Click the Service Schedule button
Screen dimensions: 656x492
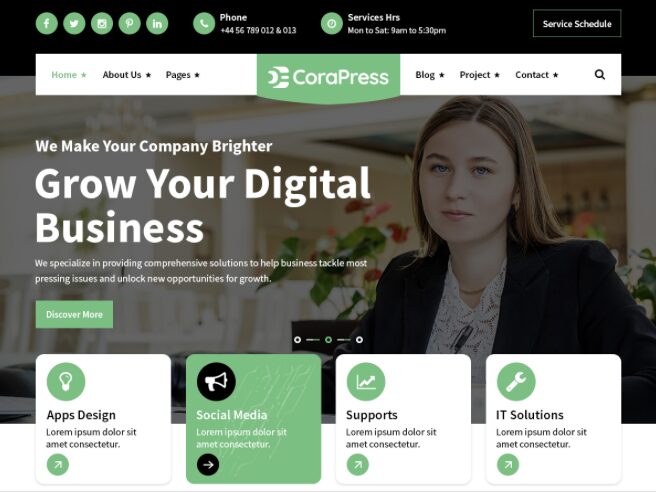tap(577, 24)
